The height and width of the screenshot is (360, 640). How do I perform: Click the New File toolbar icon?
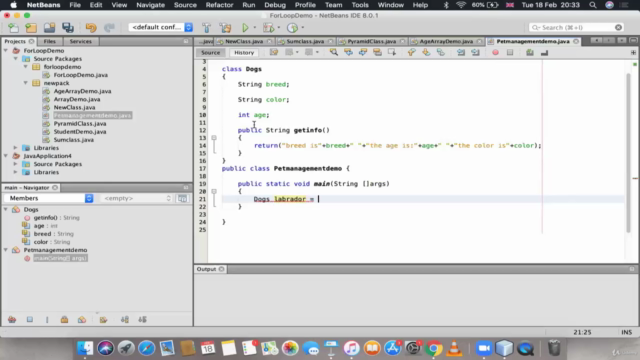pos(13,28)
